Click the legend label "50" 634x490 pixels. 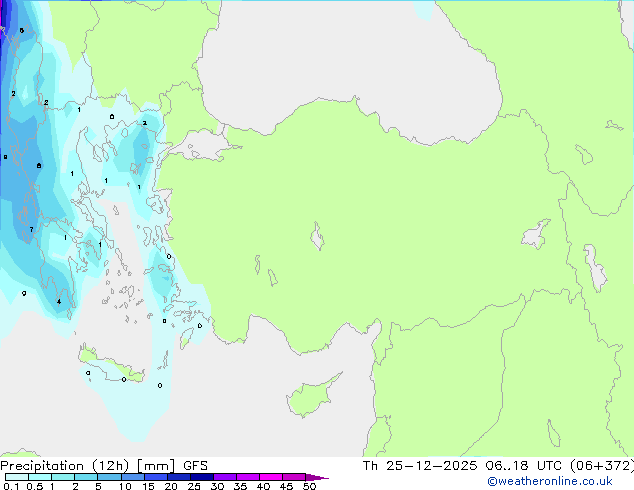tap(309, 486)
